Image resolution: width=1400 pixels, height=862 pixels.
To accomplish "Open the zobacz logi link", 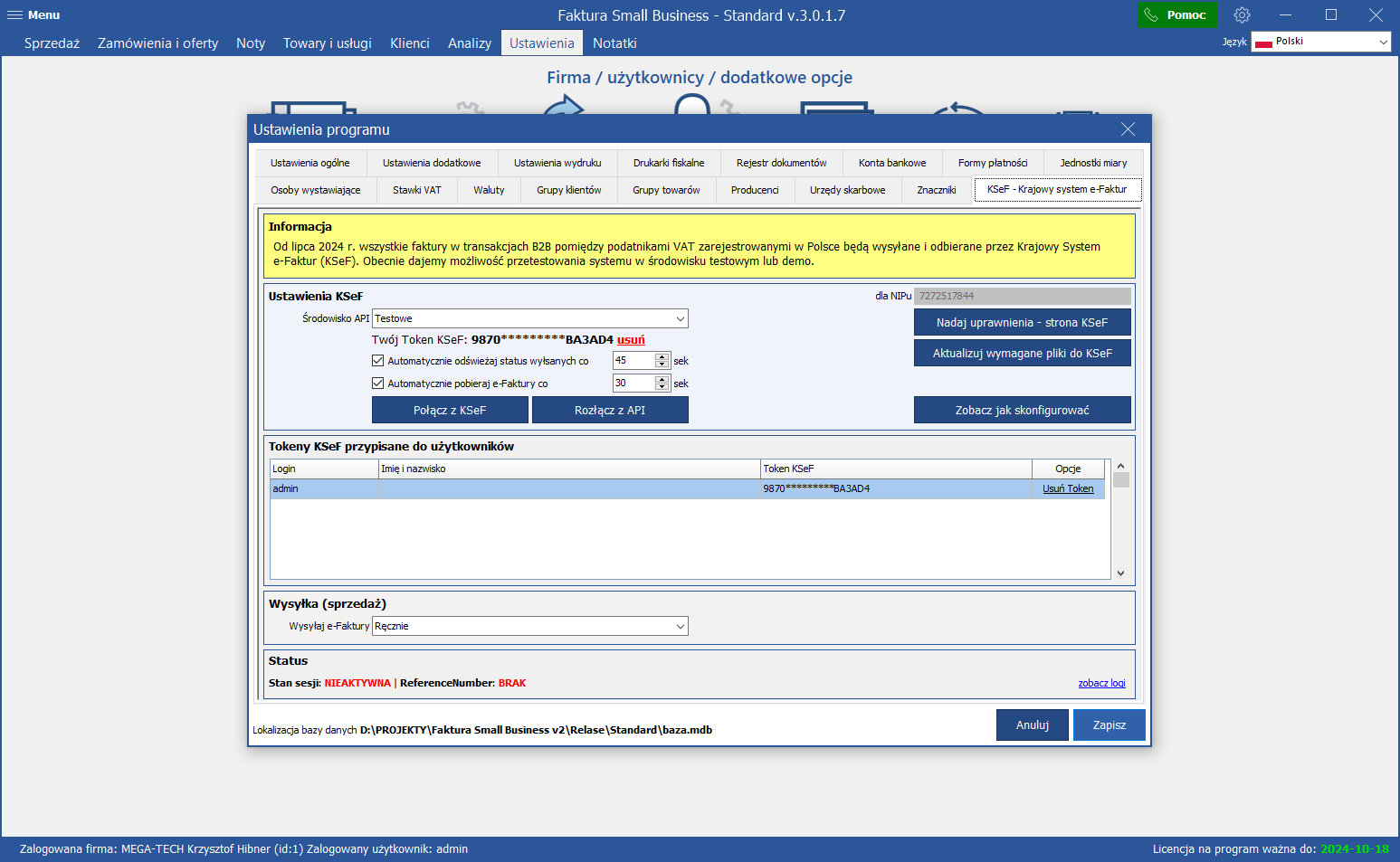I will 1101,683.
